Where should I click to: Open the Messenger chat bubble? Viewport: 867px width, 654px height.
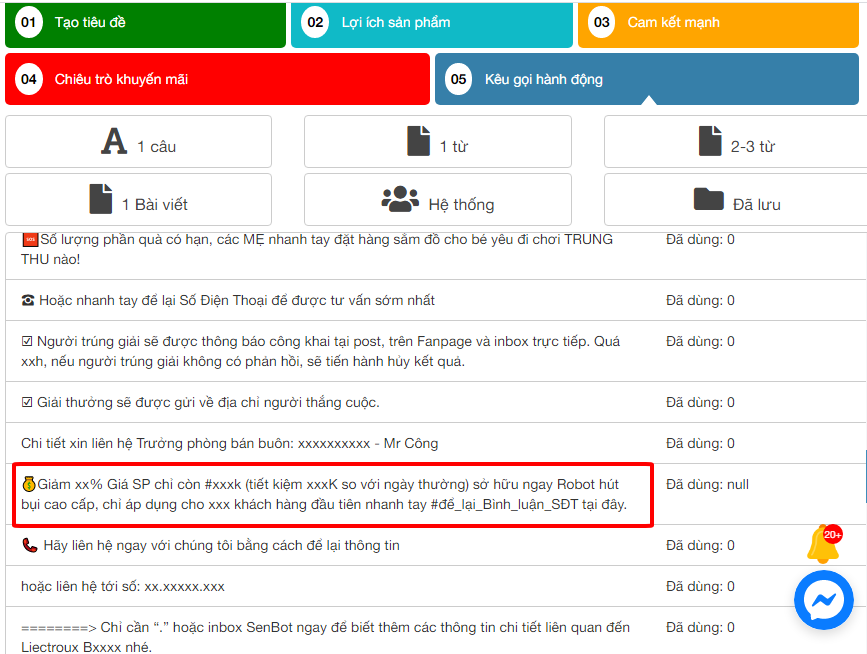[x=823, y=600]
